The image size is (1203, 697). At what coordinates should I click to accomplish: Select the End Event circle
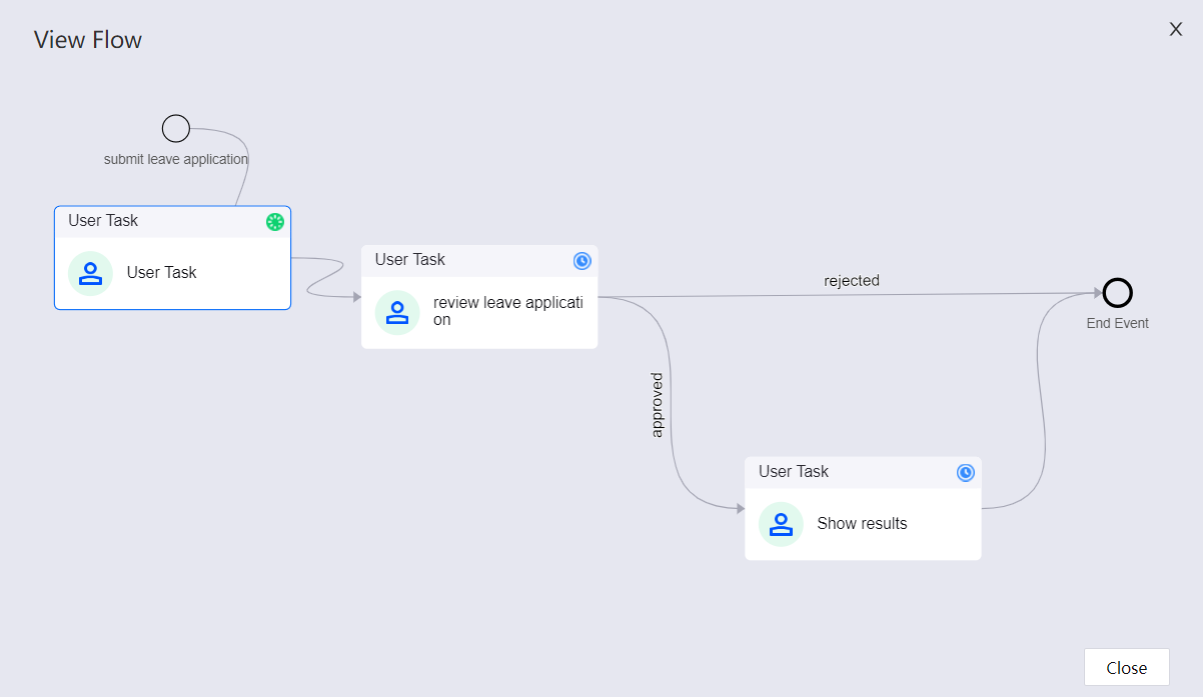point(1117,293)
